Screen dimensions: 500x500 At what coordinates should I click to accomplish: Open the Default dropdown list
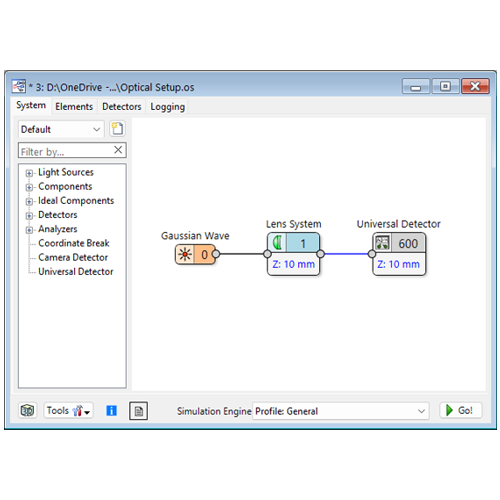(61, 129)
